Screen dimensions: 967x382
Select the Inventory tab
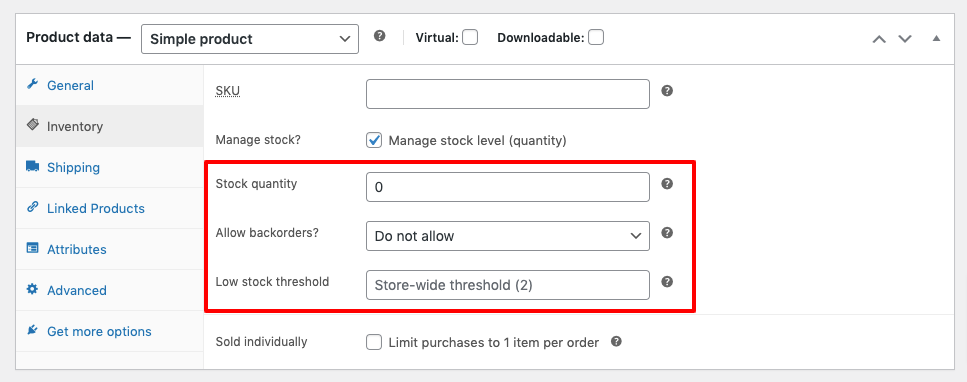click(110, 126)
